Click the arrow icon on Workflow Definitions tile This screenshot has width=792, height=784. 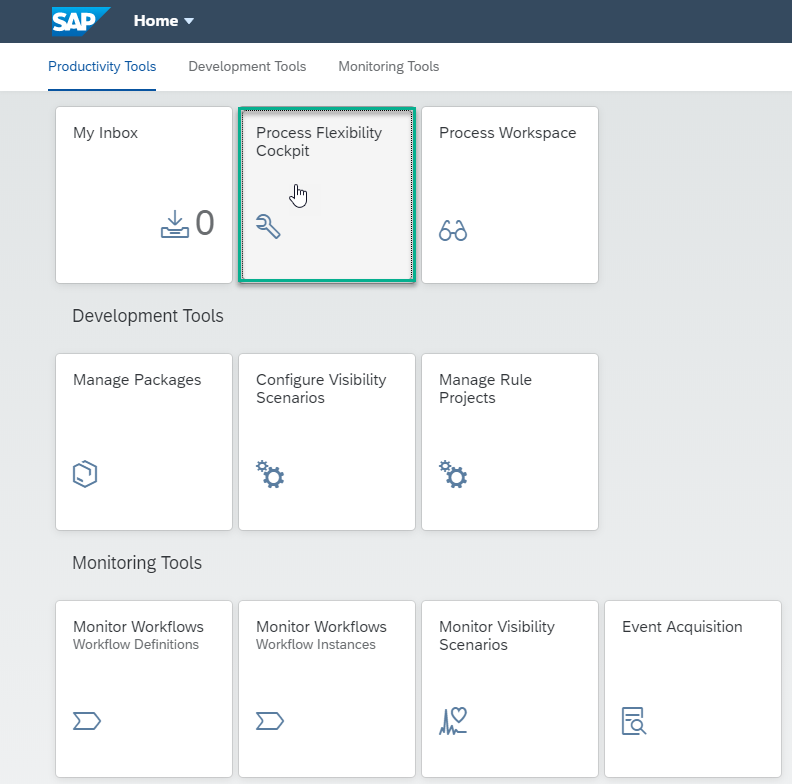(x=87, y=720)
